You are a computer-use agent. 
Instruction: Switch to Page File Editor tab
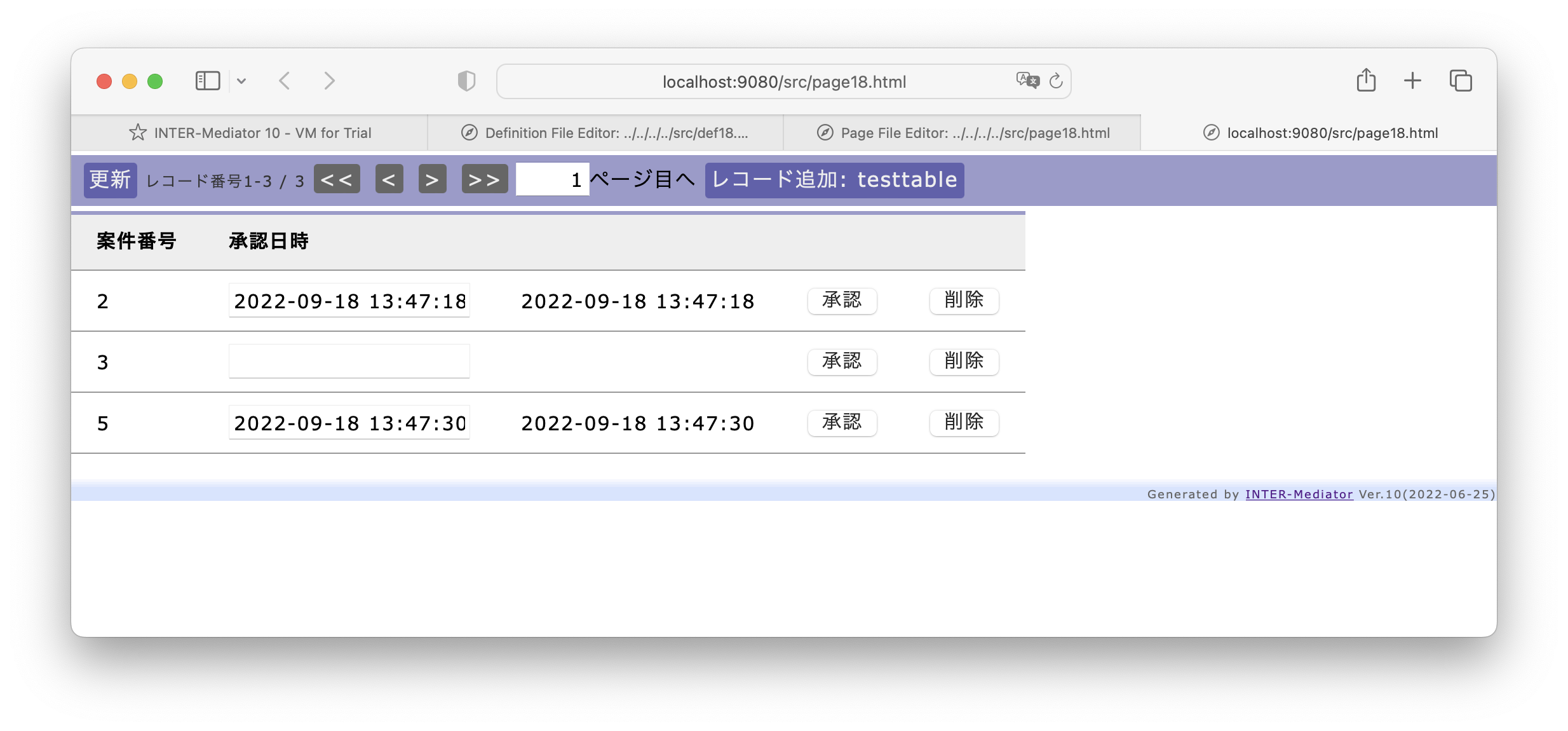(962, 133)
